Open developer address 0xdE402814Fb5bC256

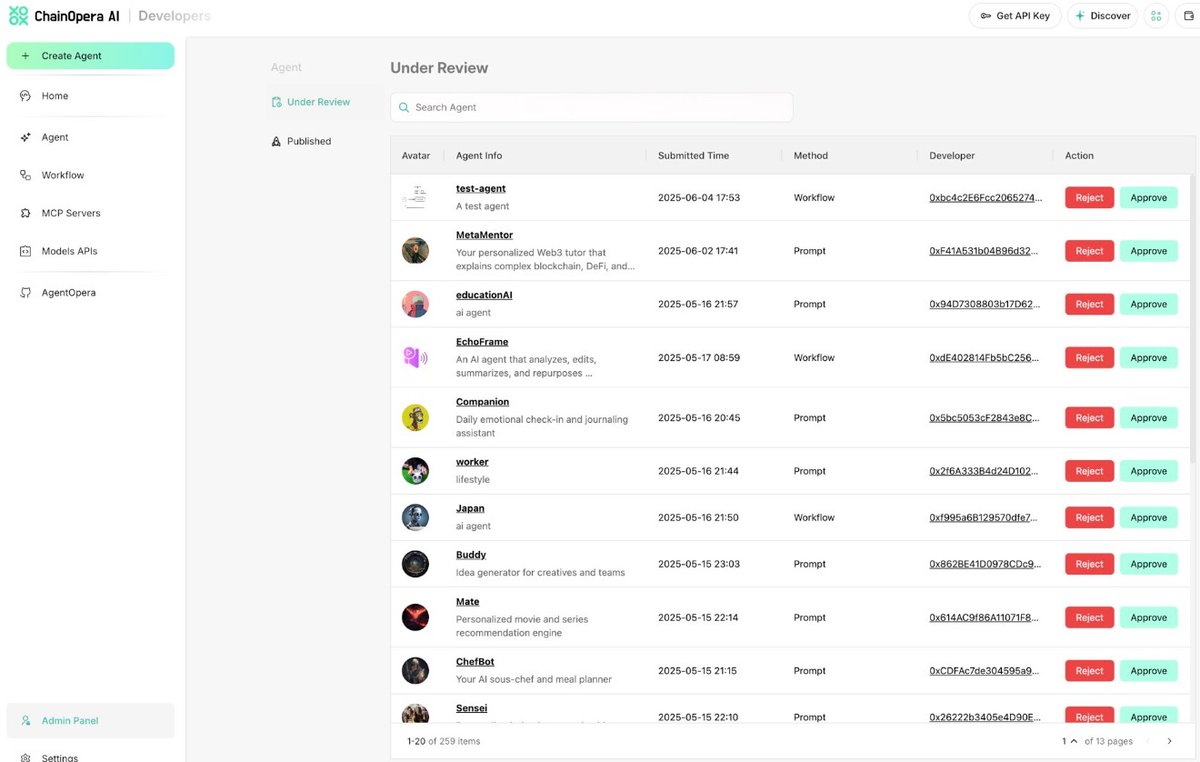coord(985,358)
